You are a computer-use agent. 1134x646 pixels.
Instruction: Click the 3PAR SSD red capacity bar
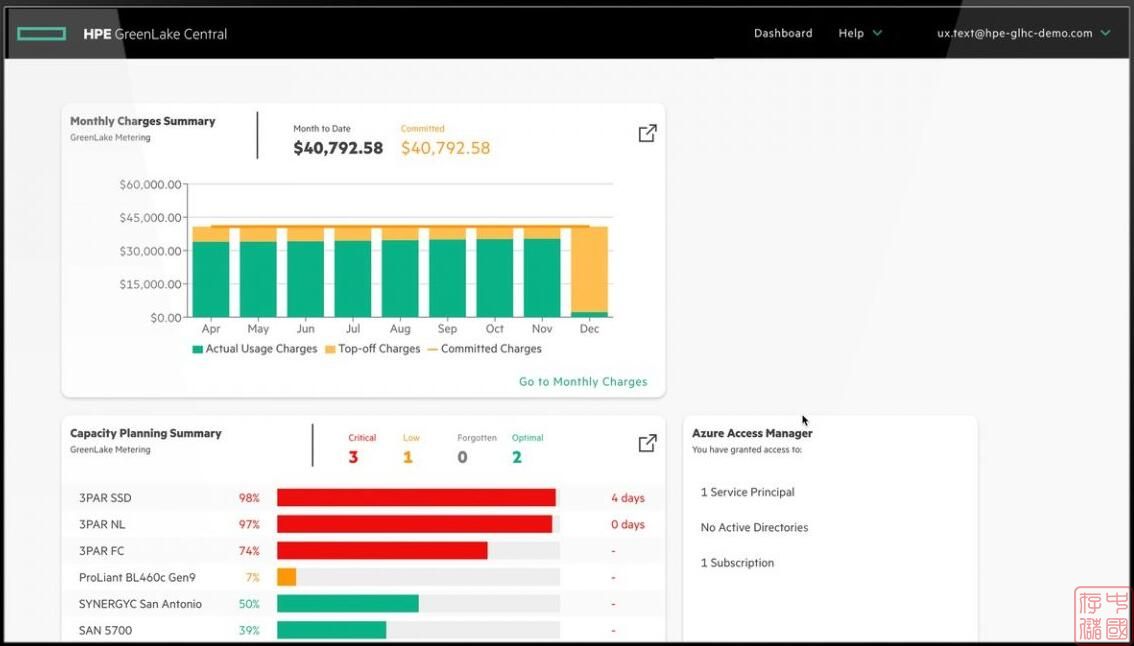(x=415, y=498)
